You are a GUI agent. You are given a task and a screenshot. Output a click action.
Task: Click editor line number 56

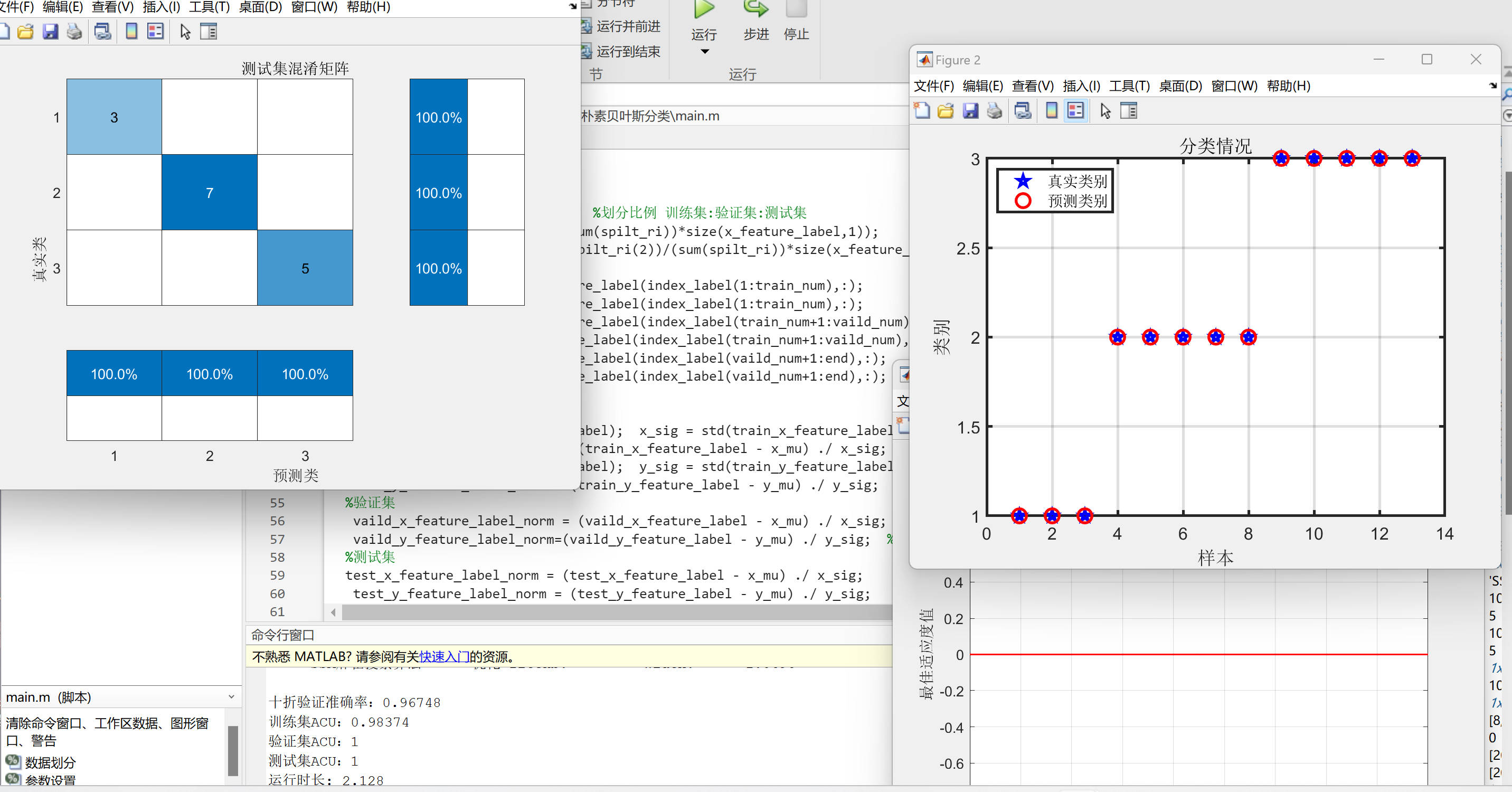point(277,521)
